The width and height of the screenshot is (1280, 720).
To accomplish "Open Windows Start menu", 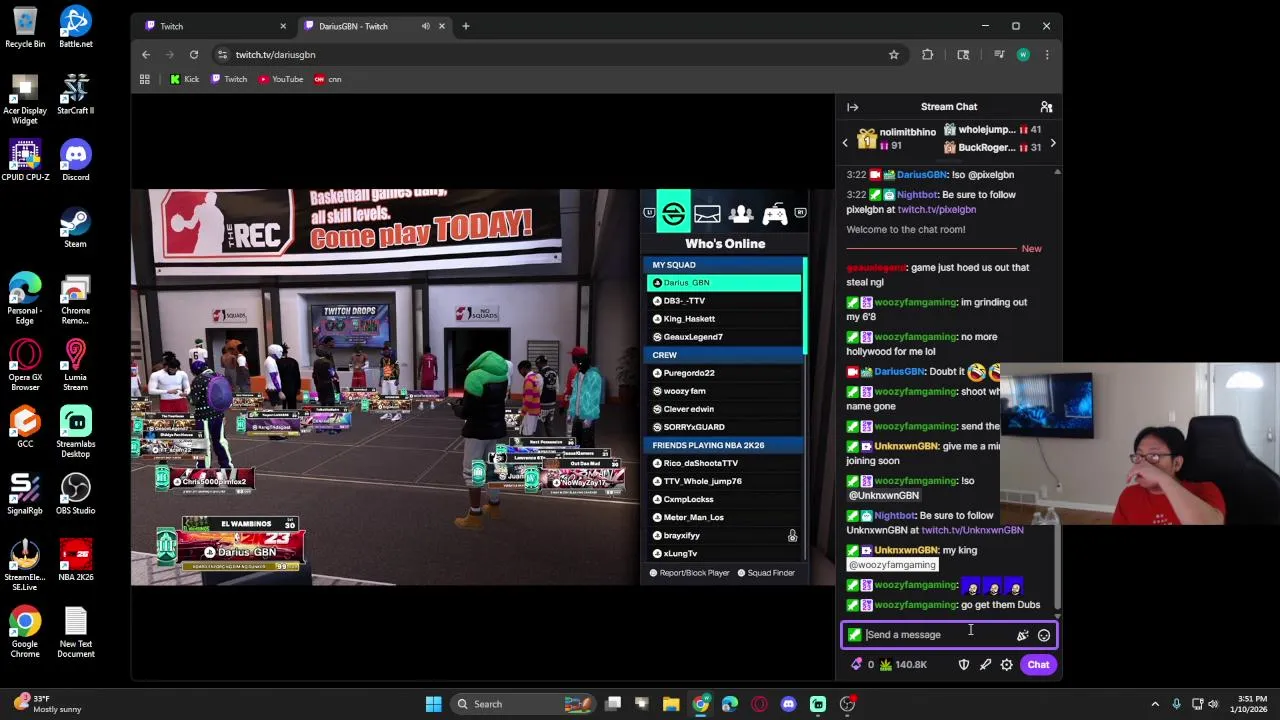I will pyautogui.click(x=433, y=704).
